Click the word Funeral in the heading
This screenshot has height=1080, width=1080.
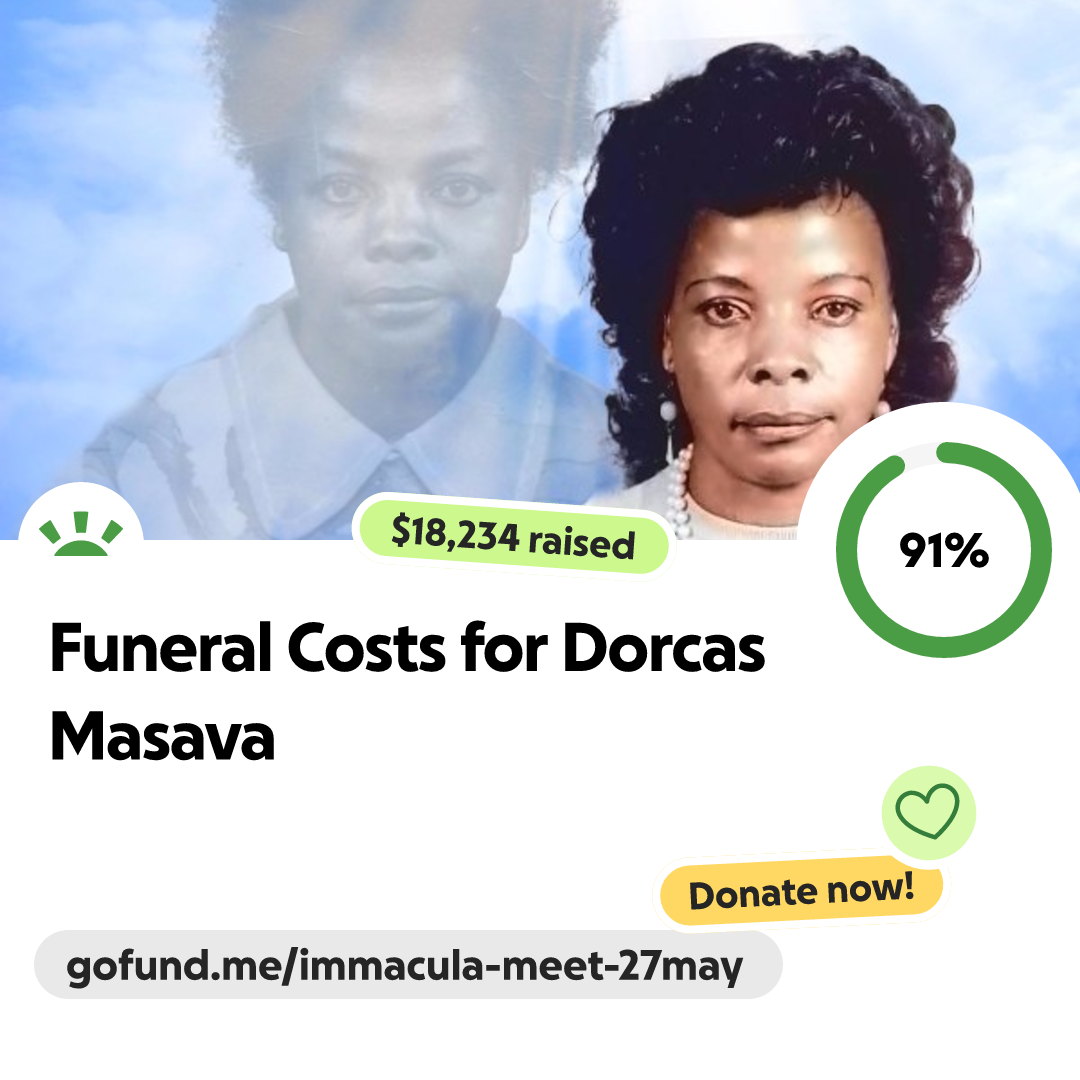pos(161,648)
